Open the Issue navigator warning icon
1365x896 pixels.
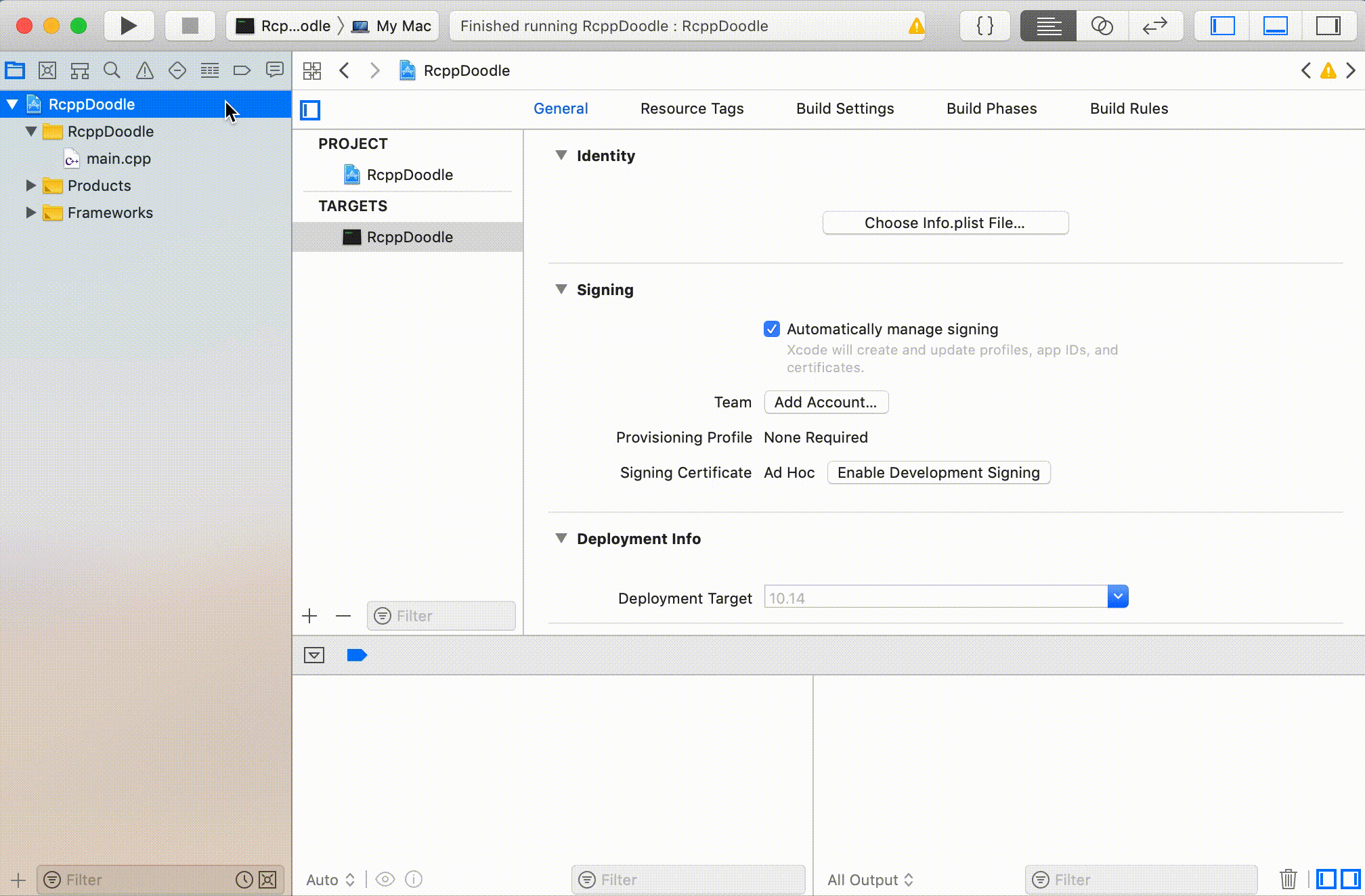point(144,70)
